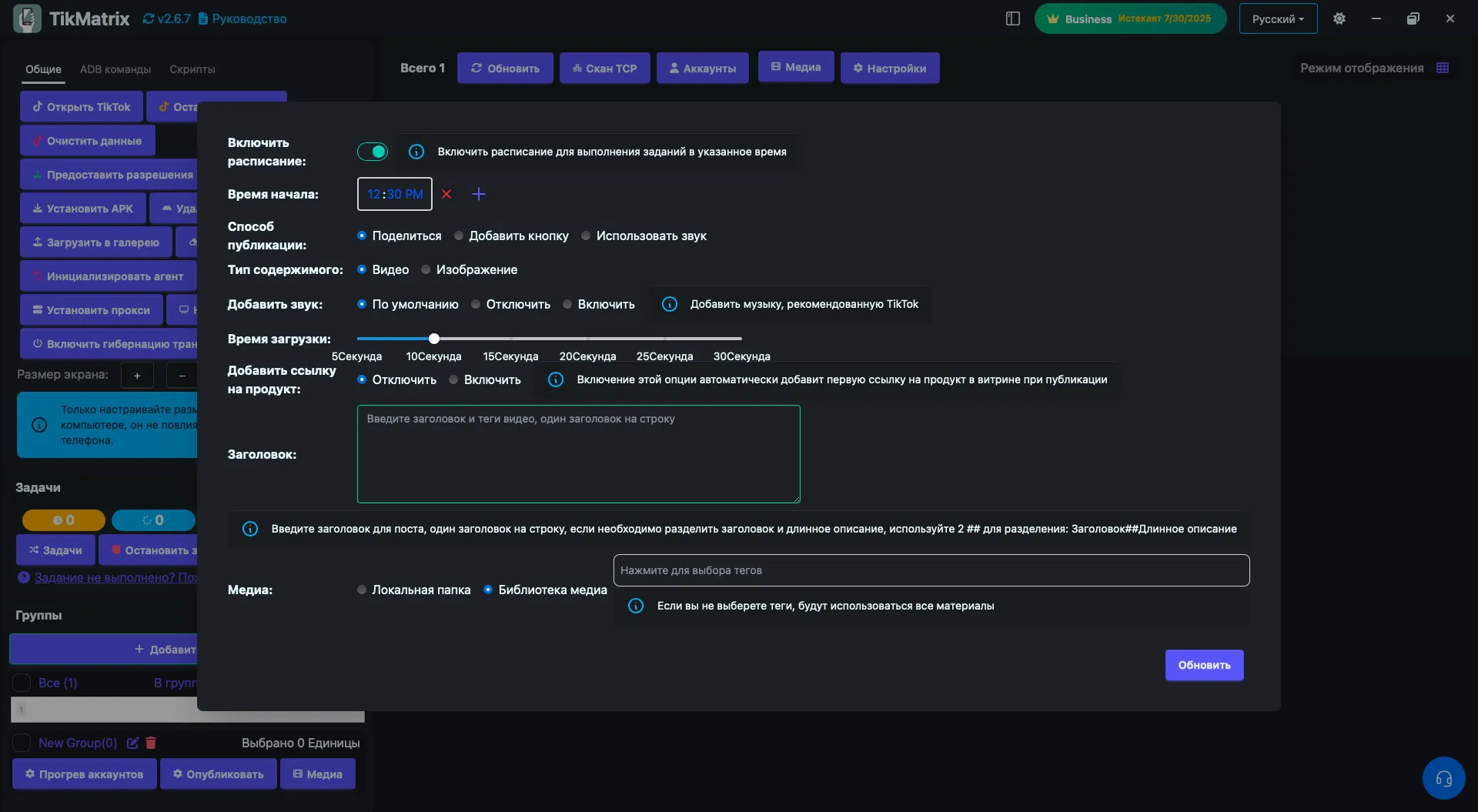Delete New Group with trash icon
This screenshot has height=812, width=1478.
(x=151, y=743)
